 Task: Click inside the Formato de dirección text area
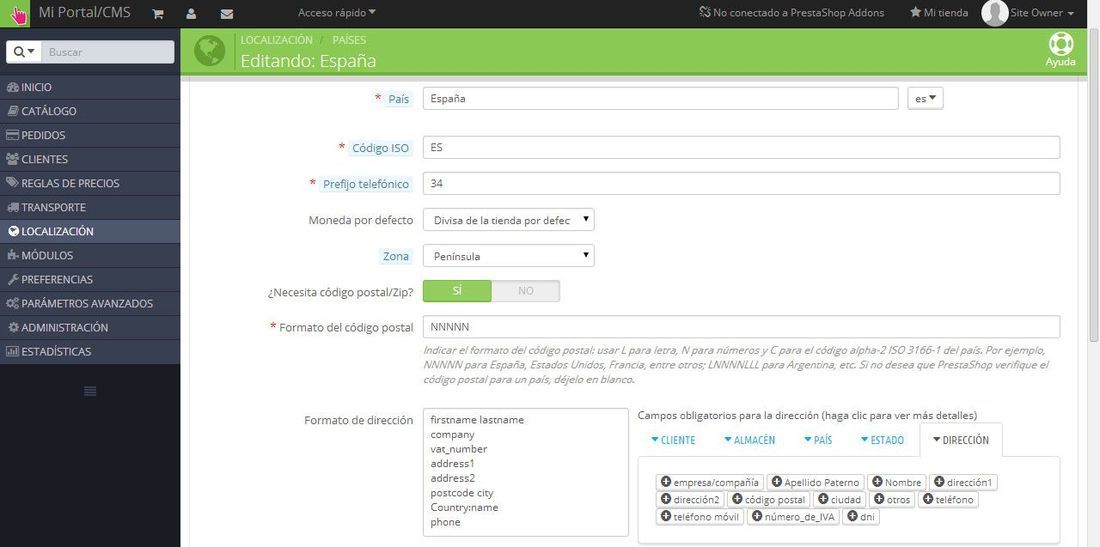pyautogui.click(x=525, y=473)
